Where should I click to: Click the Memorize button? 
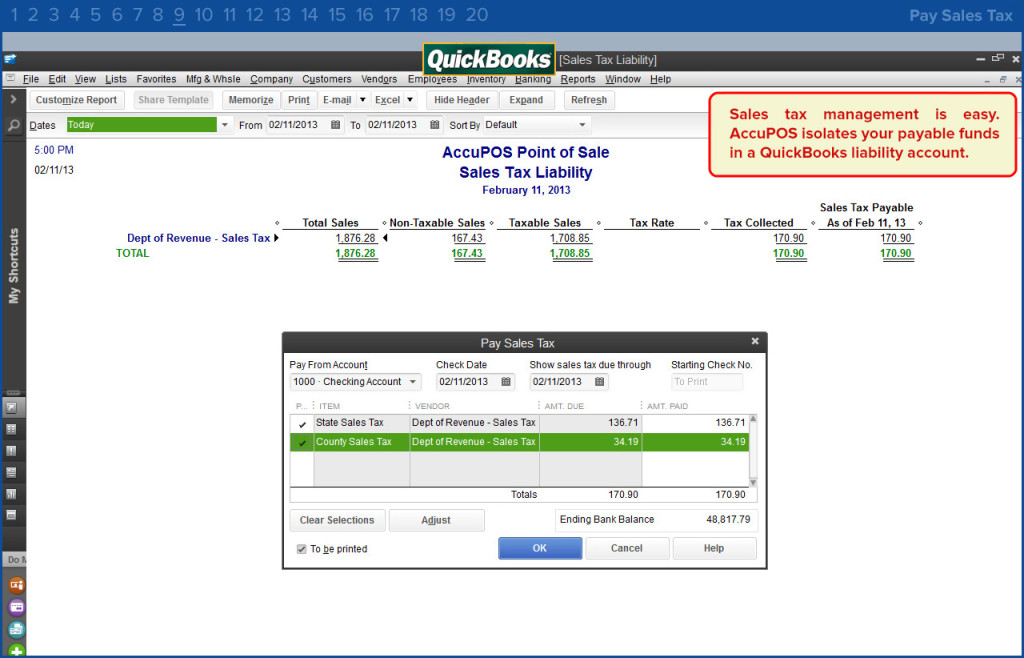tap(251, 100)
